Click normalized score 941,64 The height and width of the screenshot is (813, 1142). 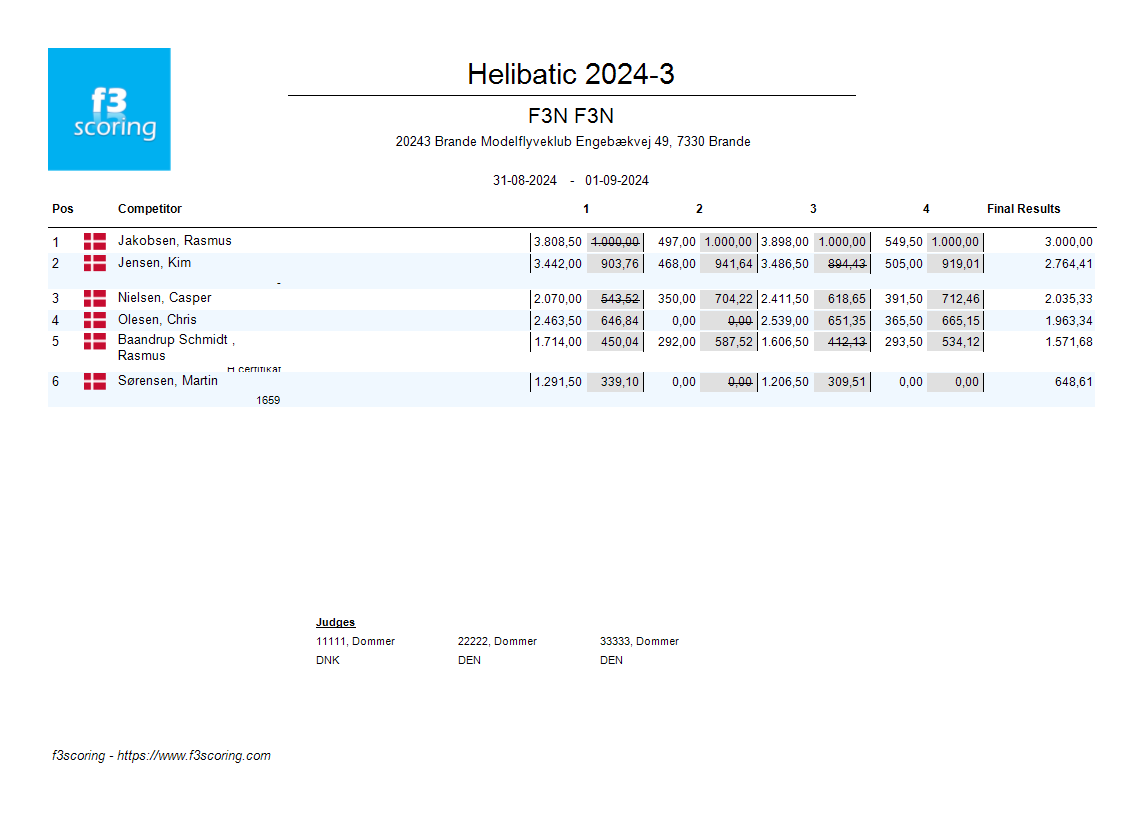733,264
